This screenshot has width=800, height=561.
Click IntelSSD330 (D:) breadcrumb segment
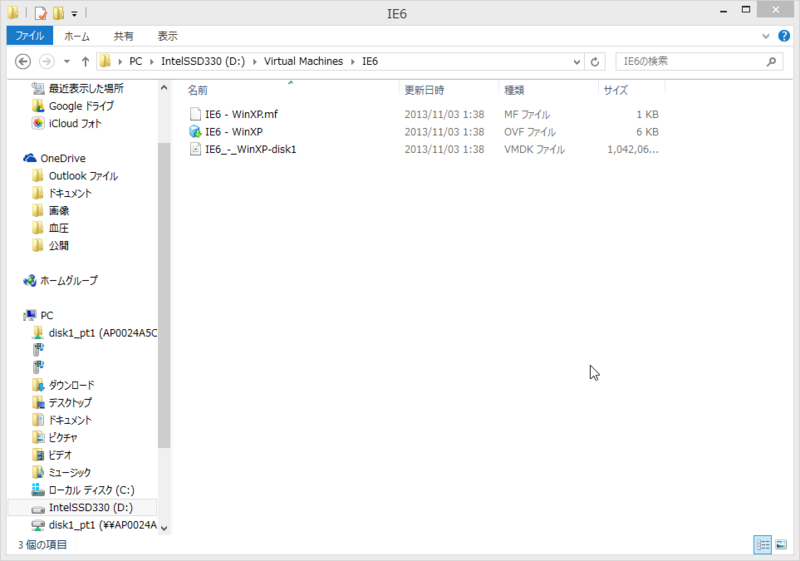click(x=203, y=61)
